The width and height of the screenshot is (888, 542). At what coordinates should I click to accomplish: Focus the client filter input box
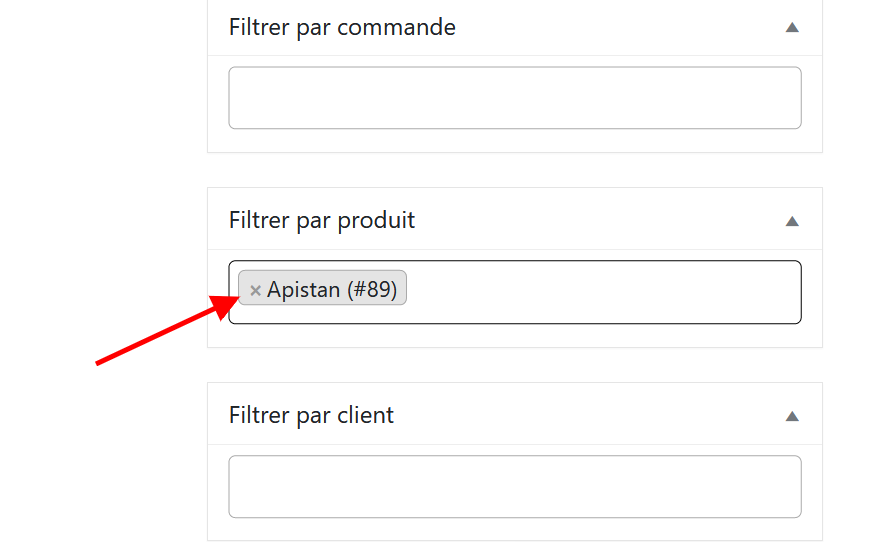tap(514, 487)
